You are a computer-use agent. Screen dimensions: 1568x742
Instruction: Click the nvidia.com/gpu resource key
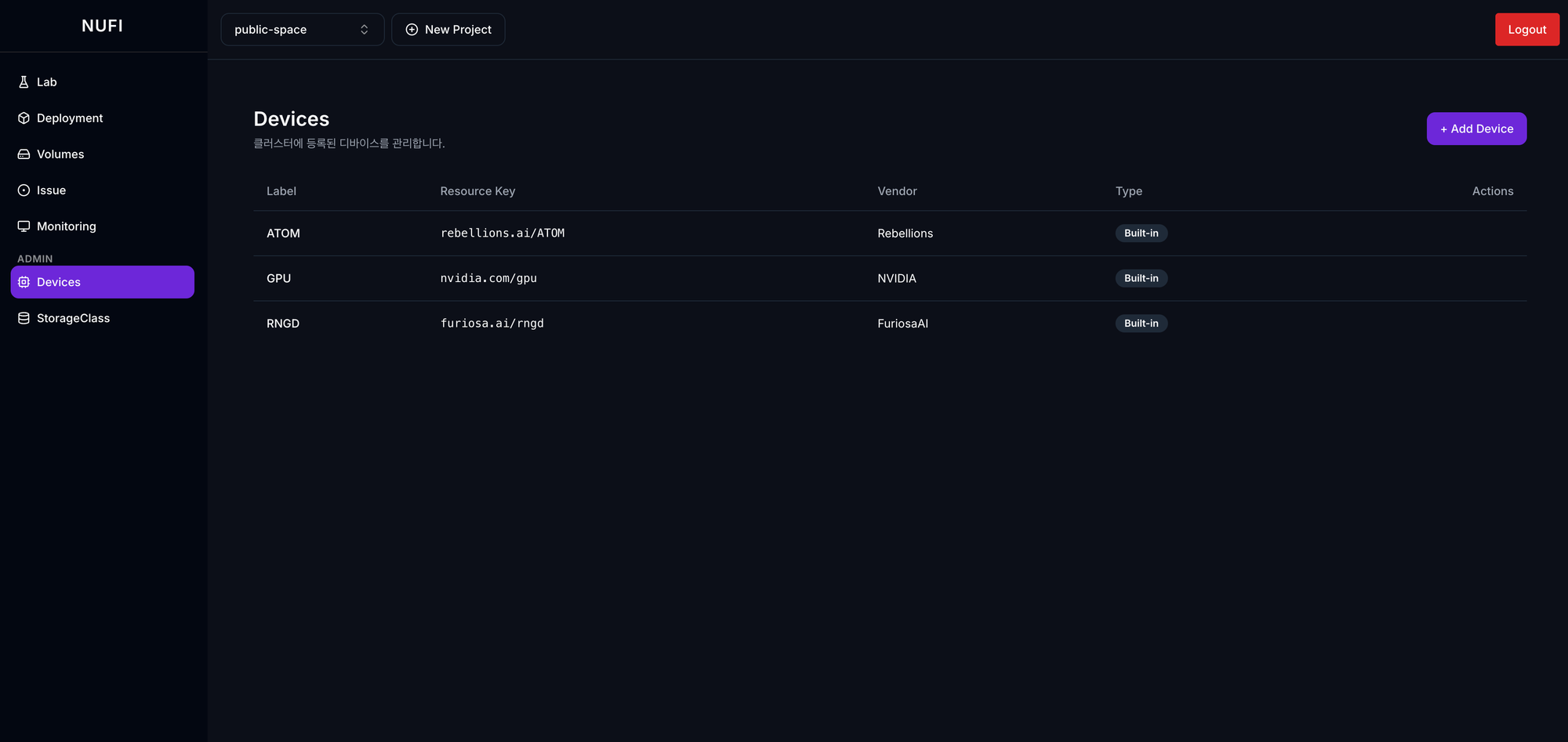[x=488, y=278]
